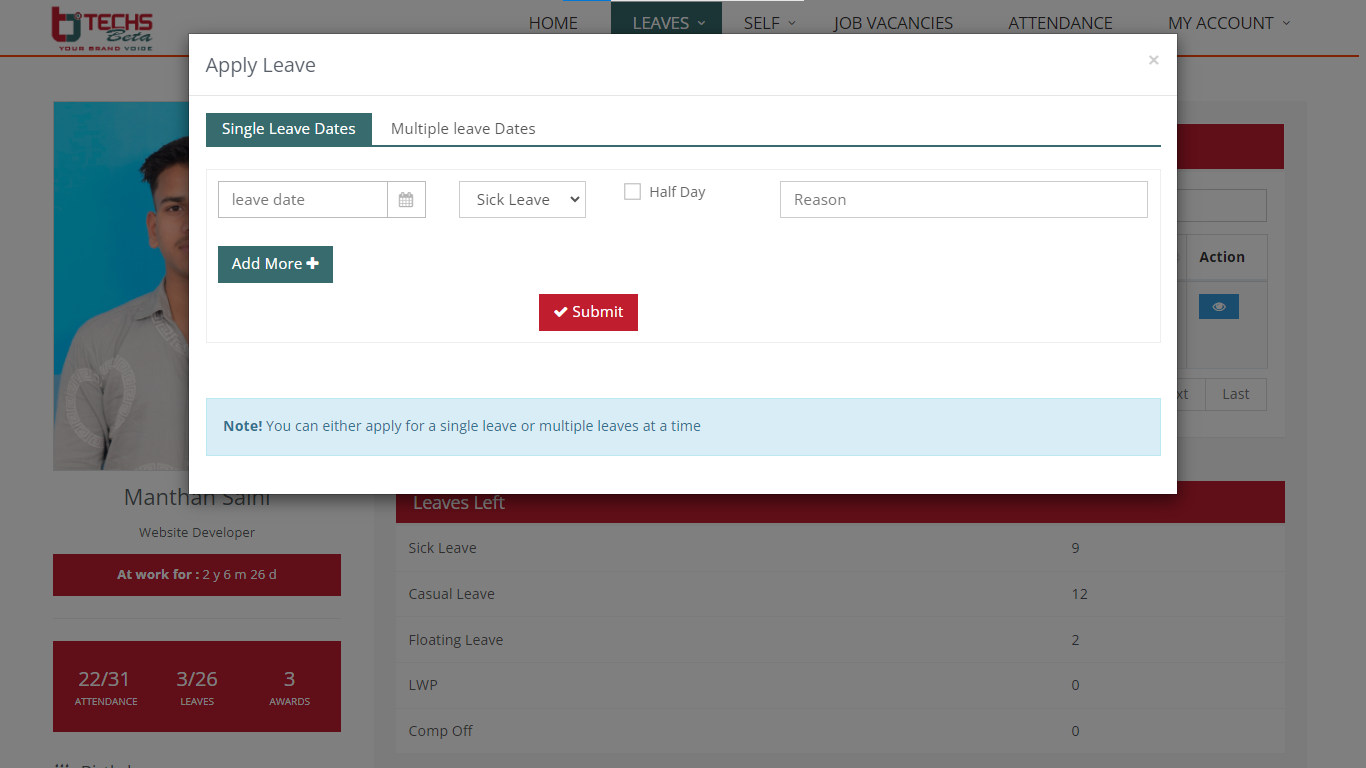
Task: Enable the Half Day checkbox
Action: tap(632, 192)
